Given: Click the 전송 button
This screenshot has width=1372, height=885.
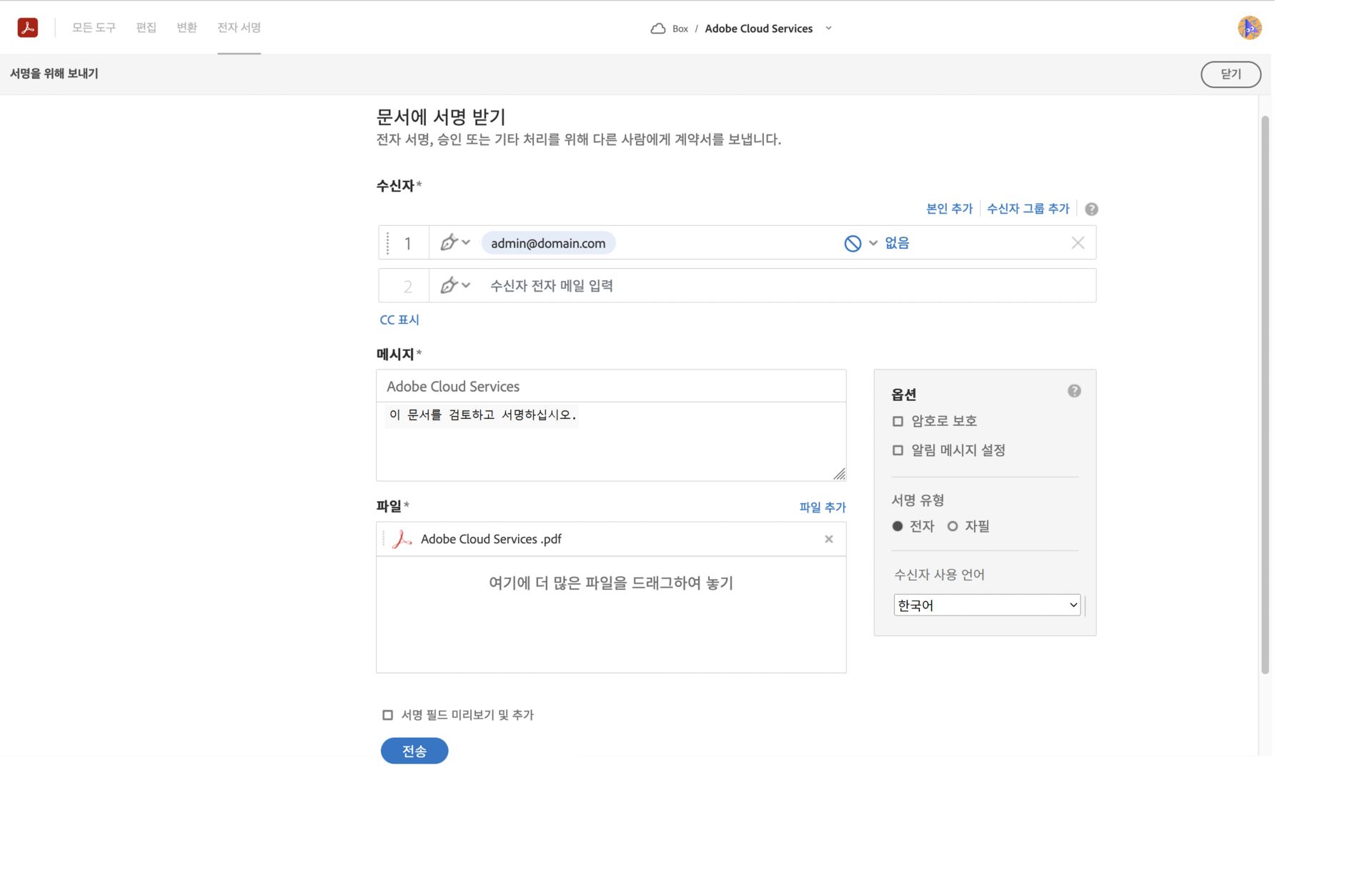Looking at the screenshot, I should 414,751.
